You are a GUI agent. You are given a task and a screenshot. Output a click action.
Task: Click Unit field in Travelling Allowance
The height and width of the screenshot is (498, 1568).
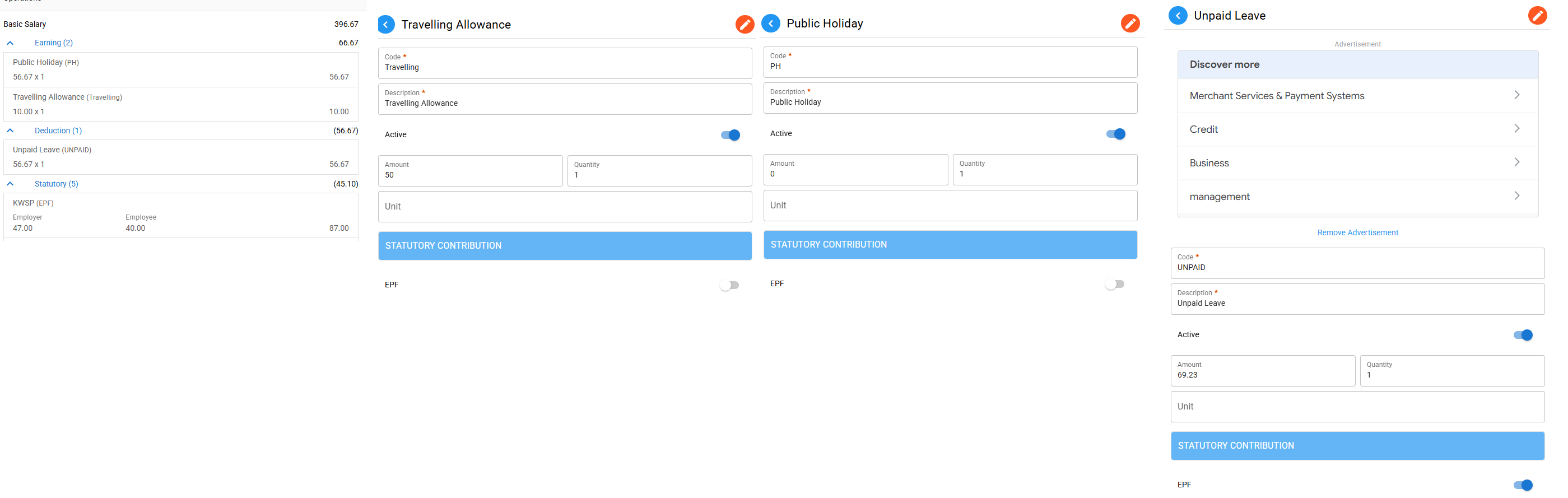click(565, 206)
